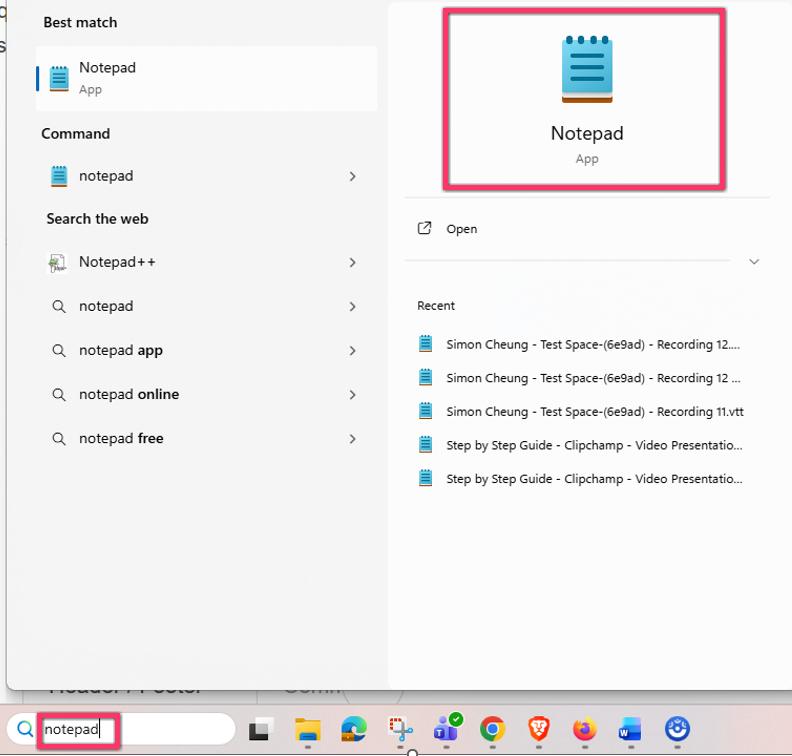Launch Google Chrome from the taskbar
This screenshot has height=756, width=792.
pyautogui.click(x=492, y=729)
